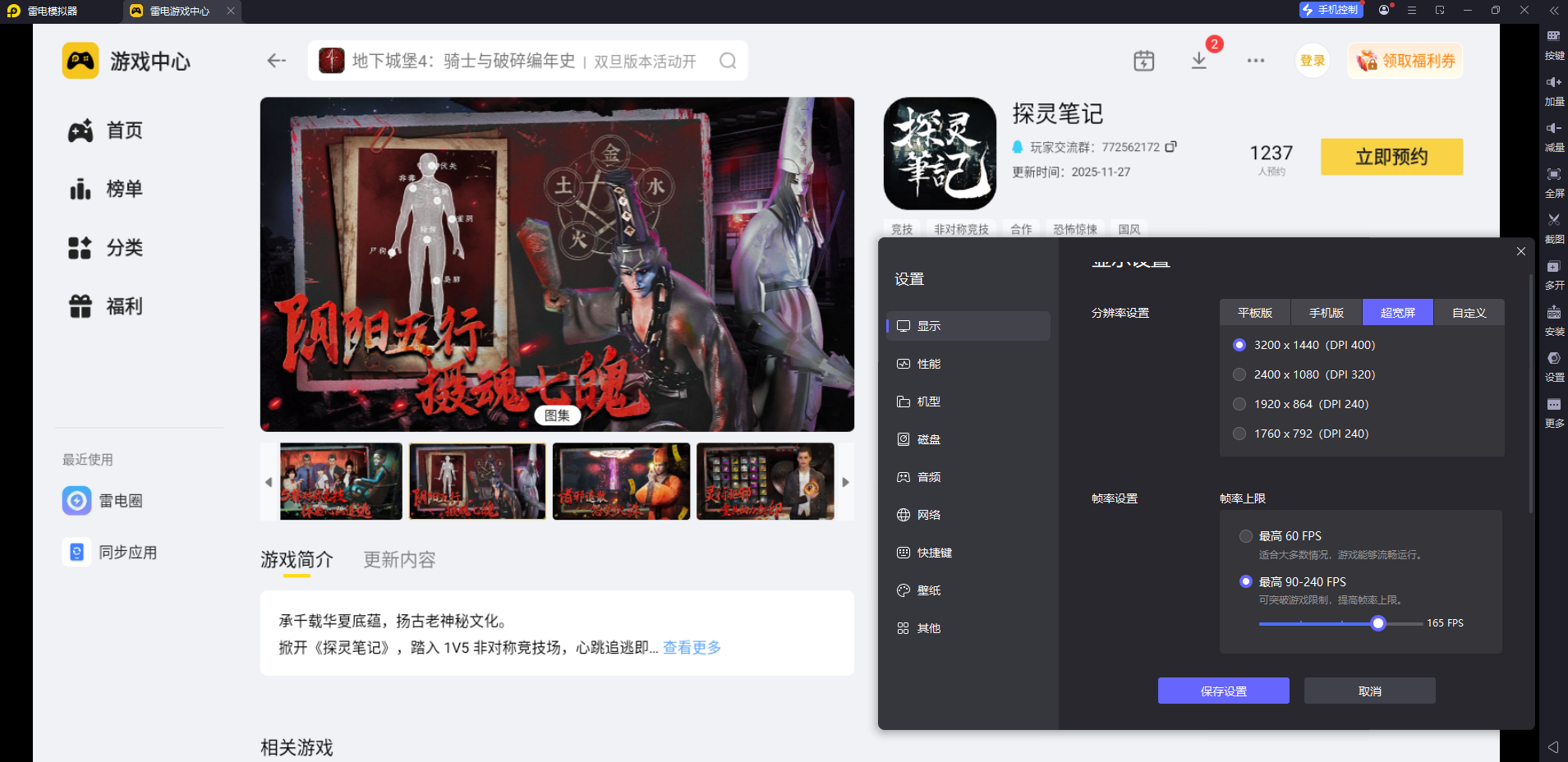Go to 首页 in game center
Viewport: 1568px width, 762px height.
(105, 131)
